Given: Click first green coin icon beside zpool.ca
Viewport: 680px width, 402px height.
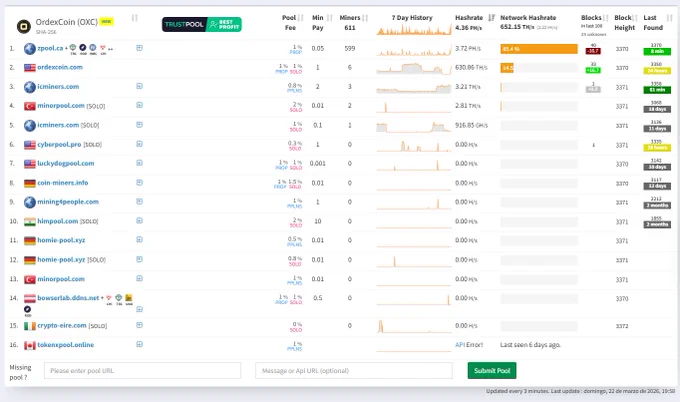Looking at the screenshot, I should pyautogui.click(x=73, y=47).
